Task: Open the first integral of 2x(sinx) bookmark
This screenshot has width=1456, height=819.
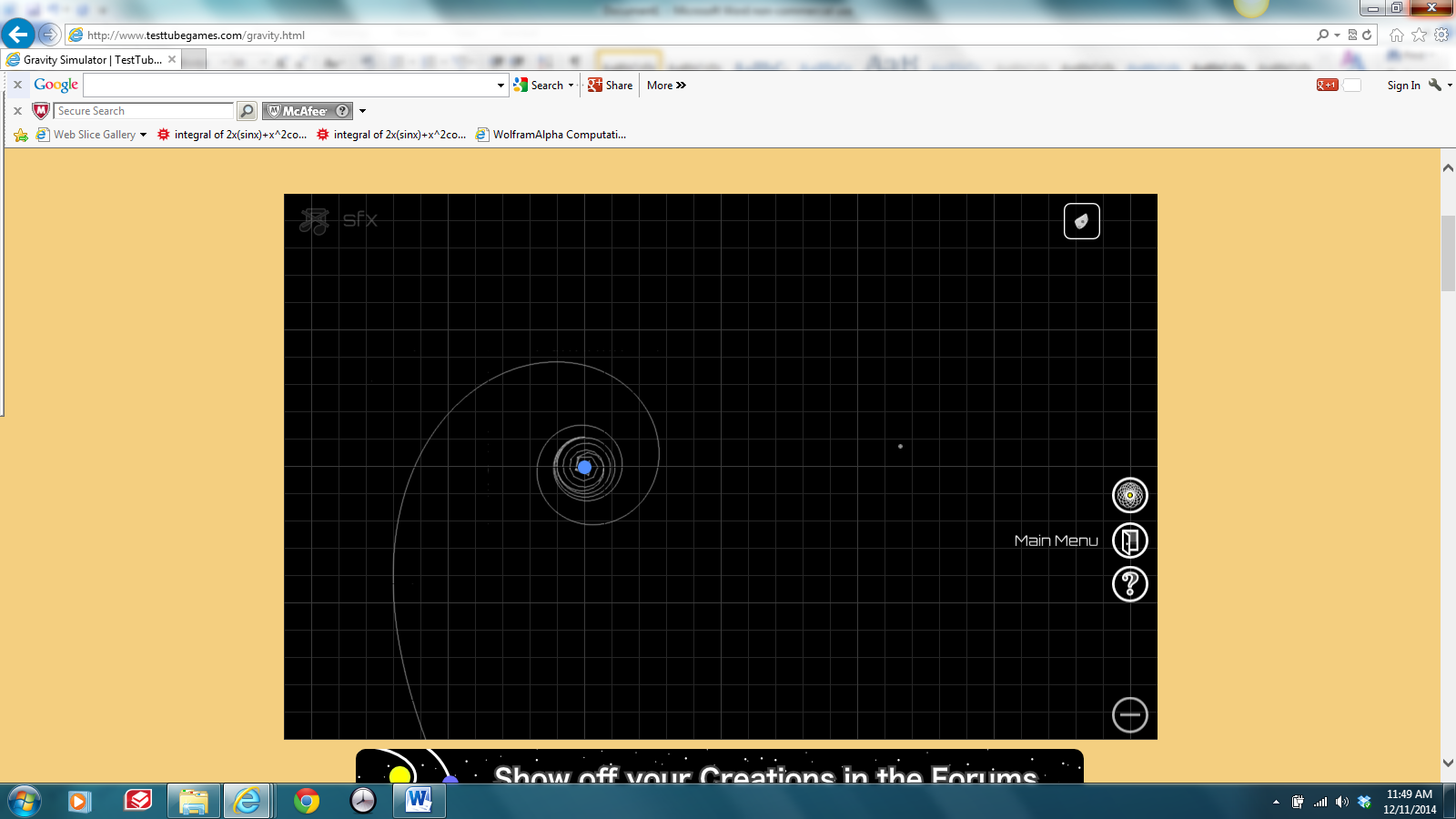Action: pos(232,135)
